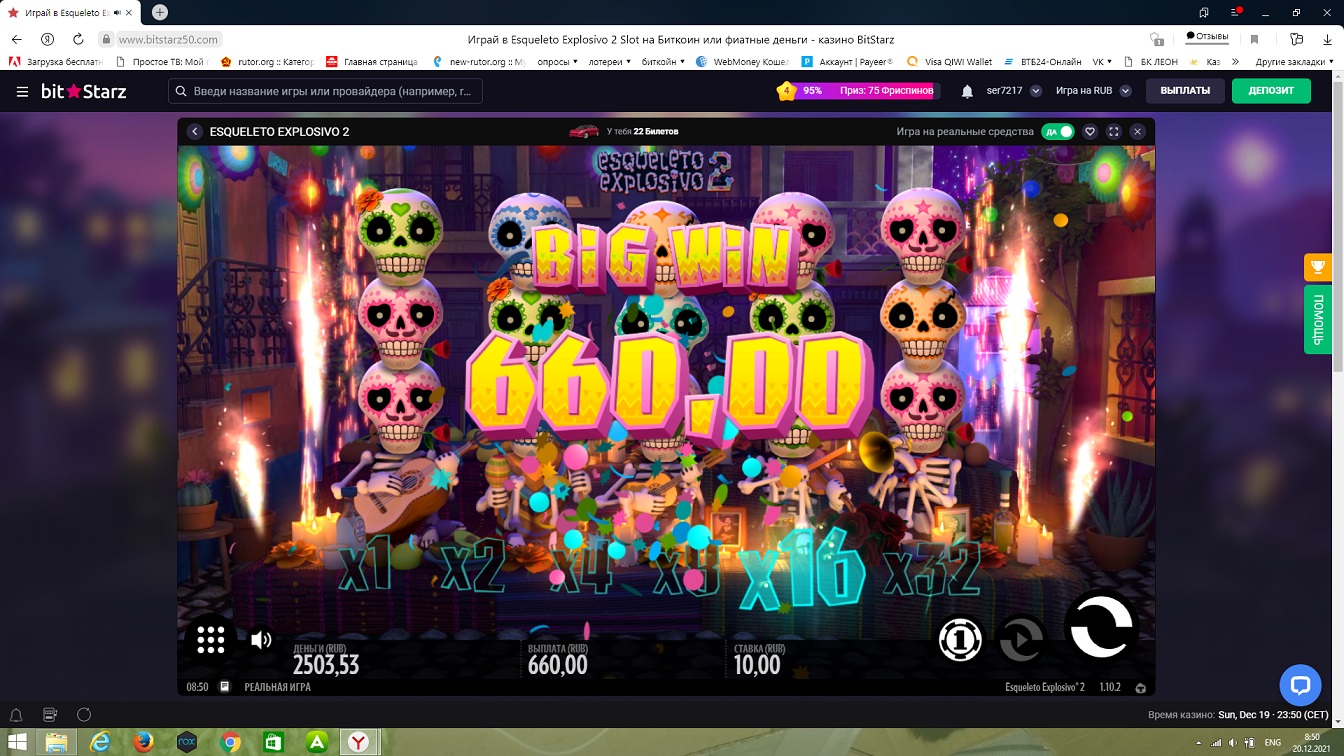Open the slot game menu grid icon
Image resolution: width=1344 pixels, height=756 pixels.
(211, 640)
